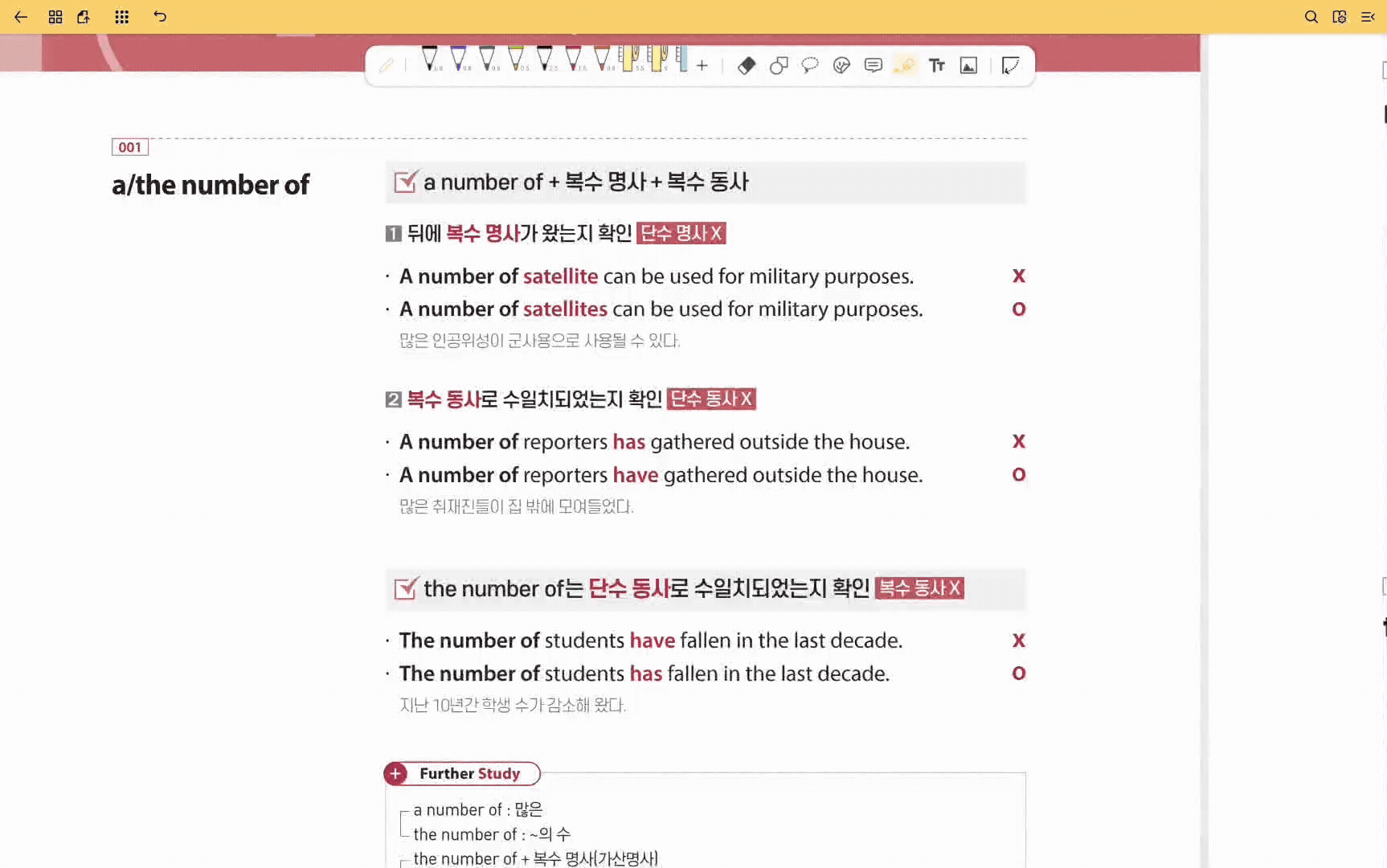Select the comment note tool

[874, 66]
